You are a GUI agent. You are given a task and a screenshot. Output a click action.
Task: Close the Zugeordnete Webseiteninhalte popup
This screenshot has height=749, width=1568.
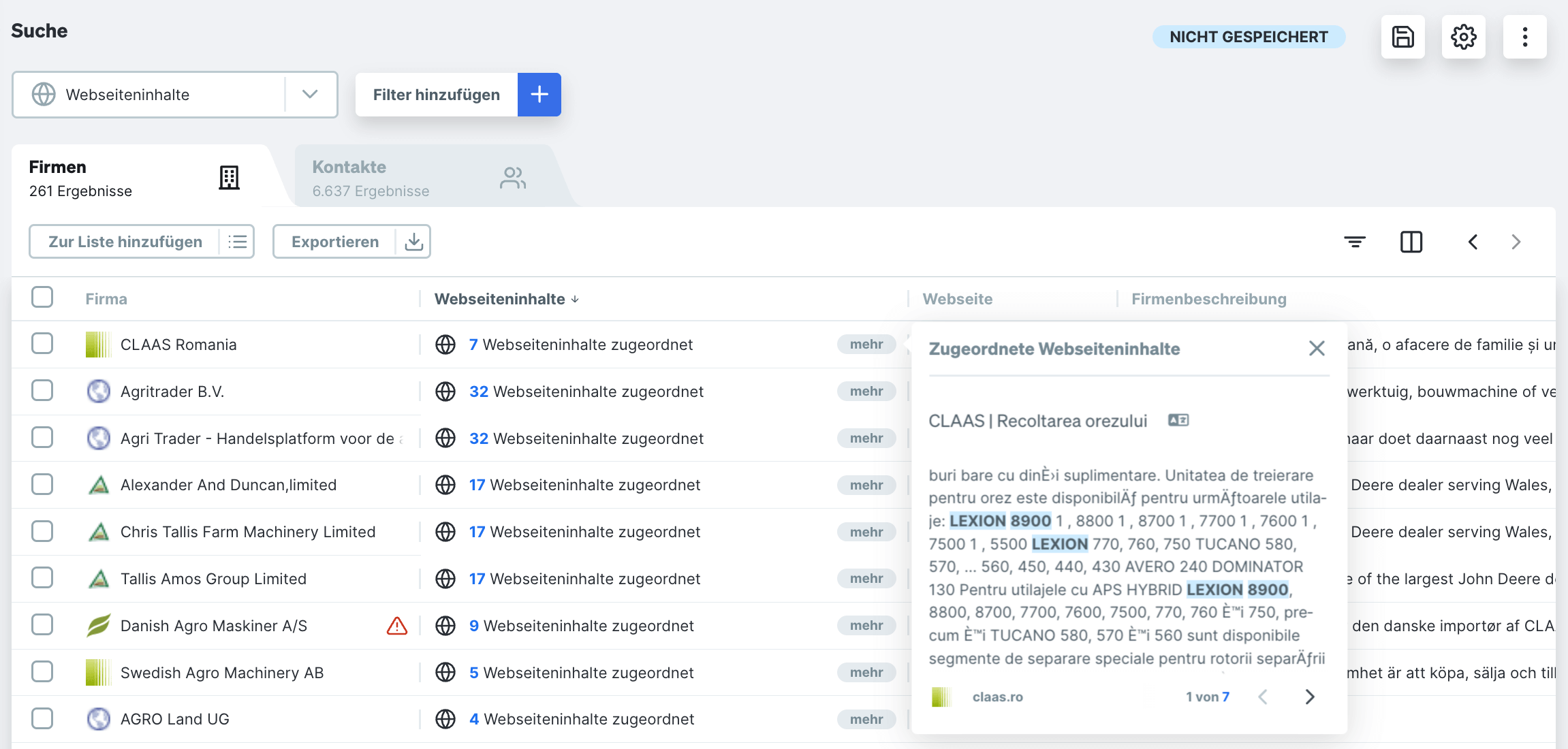coord(1316,348)
